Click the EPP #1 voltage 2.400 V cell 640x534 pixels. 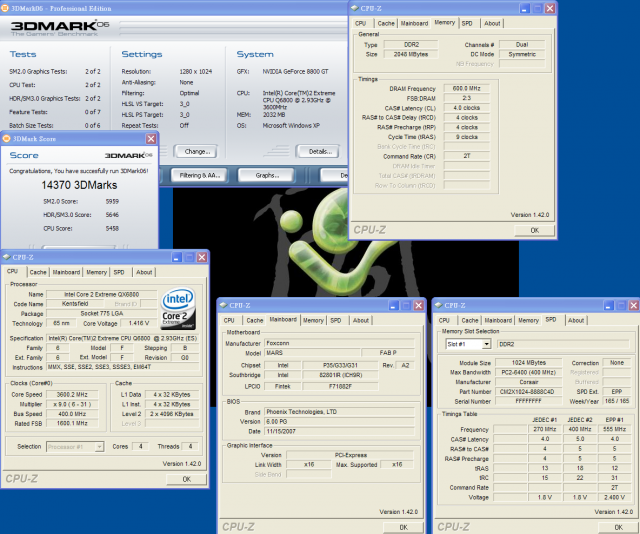pos(614,497)
